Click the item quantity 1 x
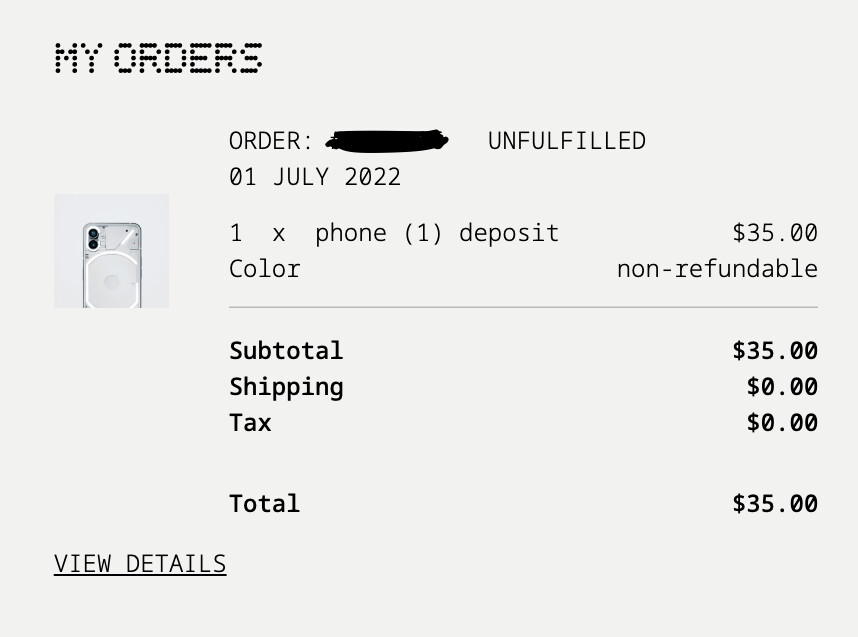This screenshot has width=858, height=637. click(x=257, y=233)
